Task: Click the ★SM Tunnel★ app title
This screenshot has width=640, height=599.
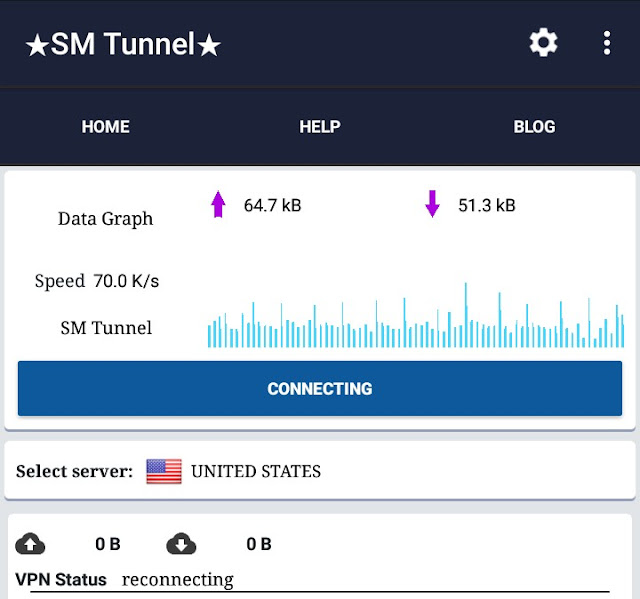Action: pos(122,45)
